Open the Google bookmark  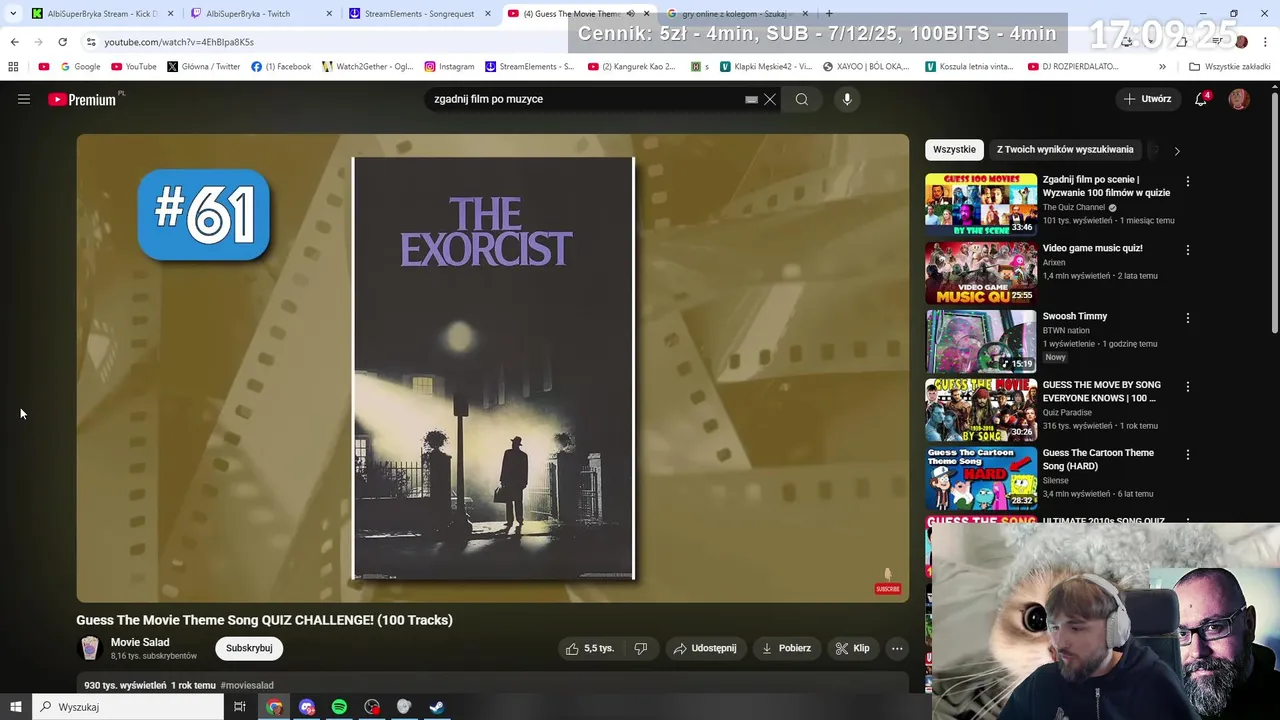80,67
